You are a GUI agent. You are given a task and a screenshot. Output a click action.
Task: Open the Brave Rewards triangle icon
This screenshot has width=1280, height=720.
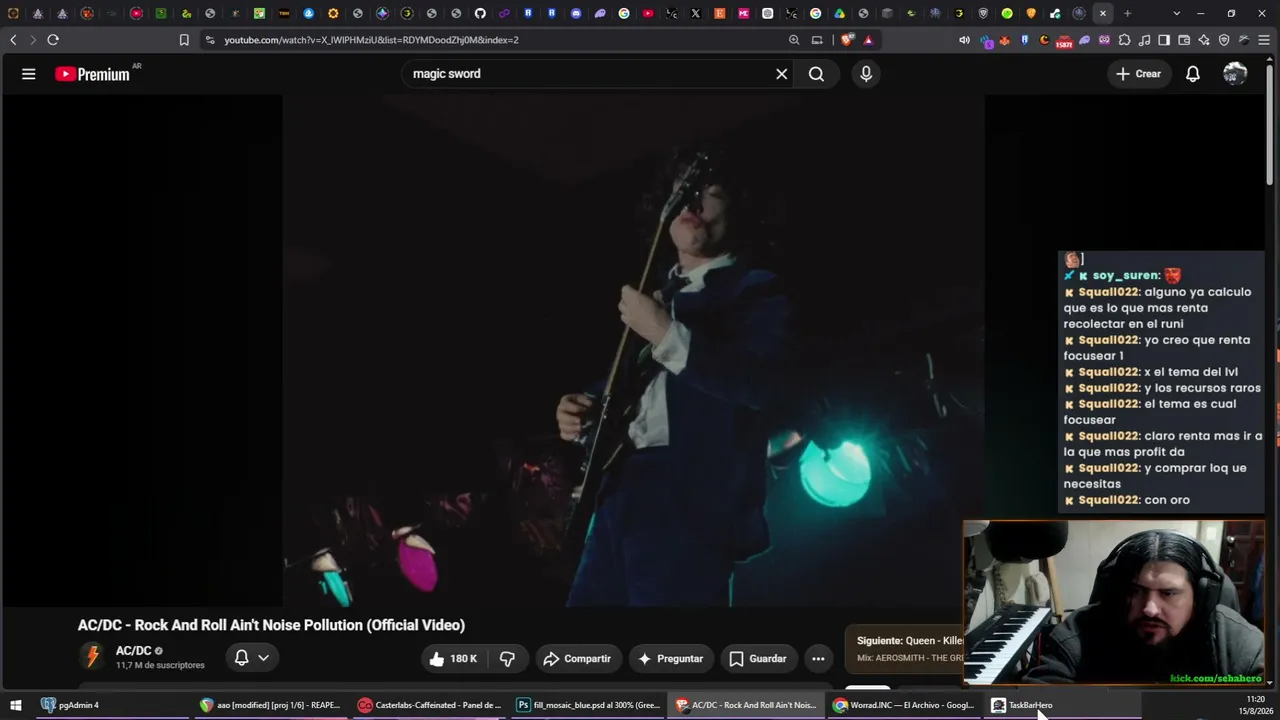(868, 40)
